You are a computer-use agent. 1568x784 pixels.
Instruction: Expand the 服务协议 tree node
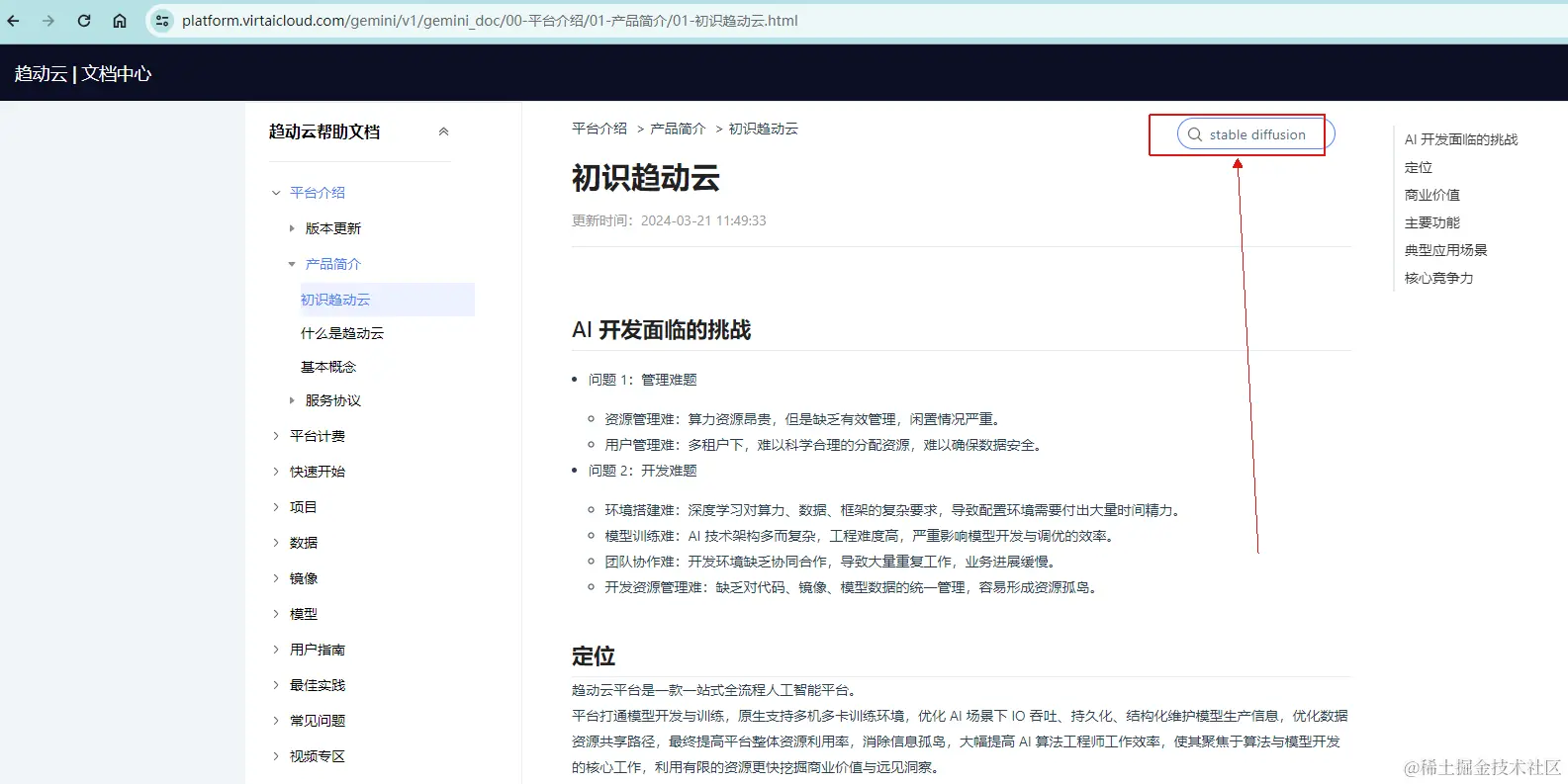pos(292,400)
